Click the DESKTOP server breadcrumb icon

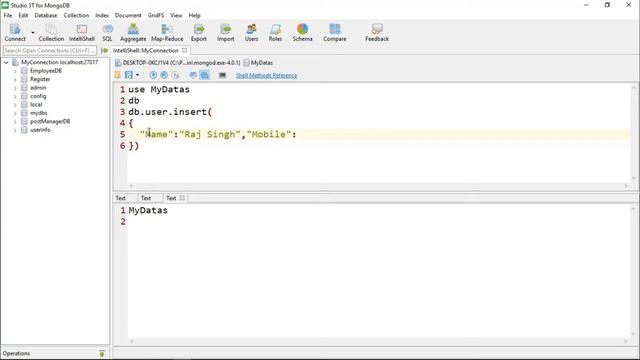pyautogui.click(x=118, y=63)
